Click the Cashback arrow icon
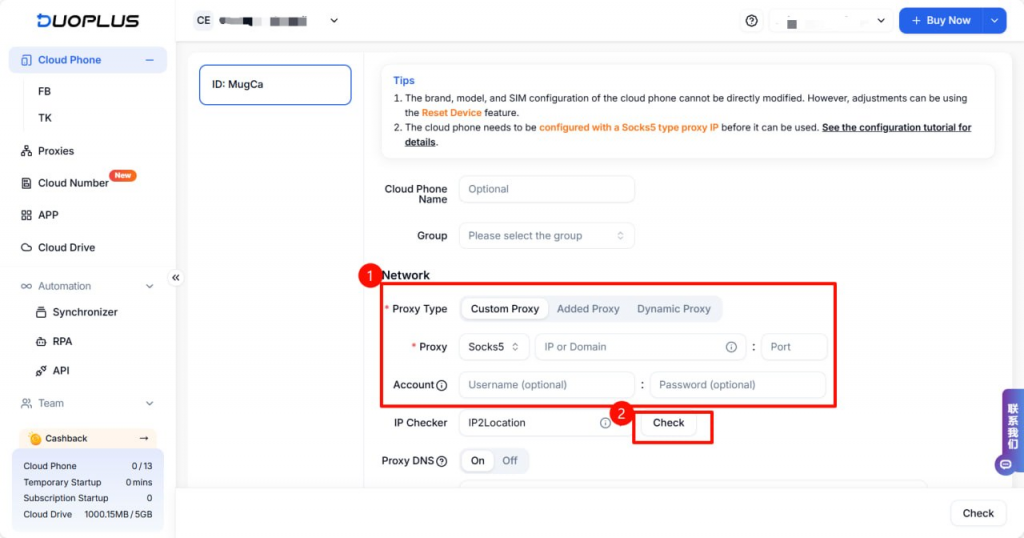This screenshot has height=538, width=1024. coord(143,438)
